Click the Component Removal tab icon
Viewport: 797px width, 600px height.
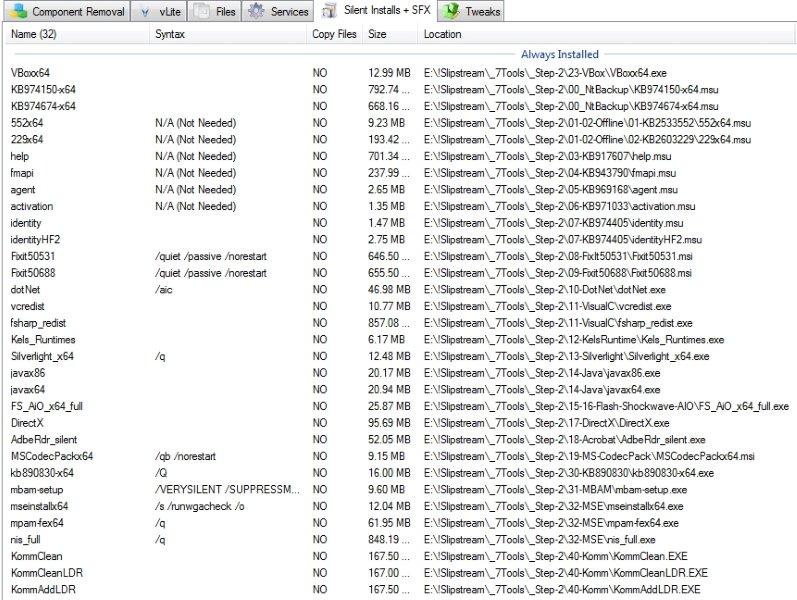(x=19, y=12)
